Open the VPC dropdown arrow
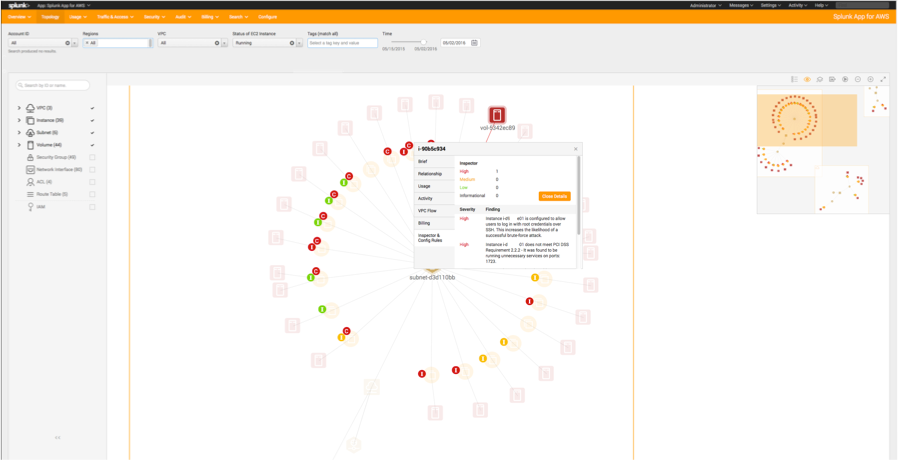The width and height of the screenshot is (898, 460). click(224, 43)
